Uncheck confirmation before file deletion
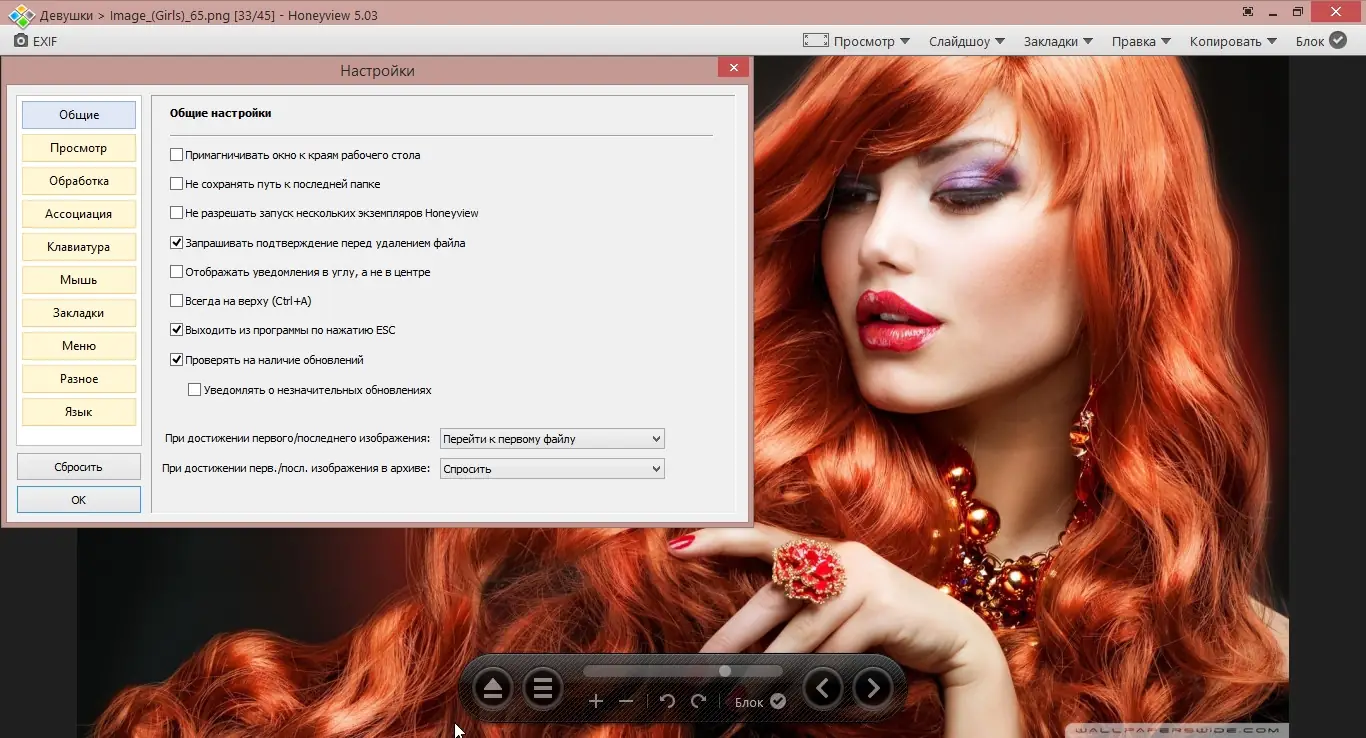This screenshot has height=738, width=1366. [x=177, y=243]
